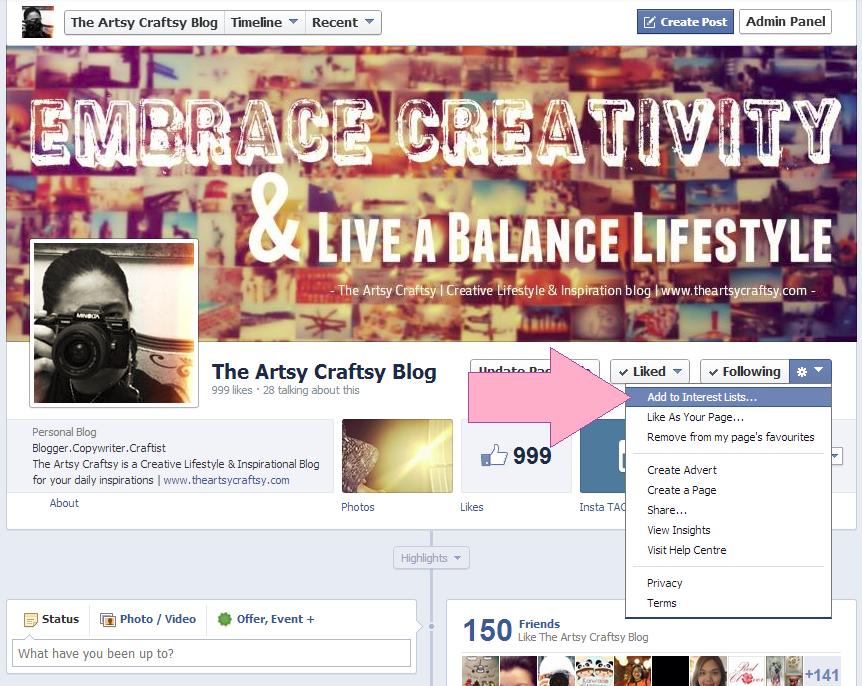Open The Artsy Craftsy Blog top-bar button
The width and height of the screenshot is (862, 686).
[144, 23]
